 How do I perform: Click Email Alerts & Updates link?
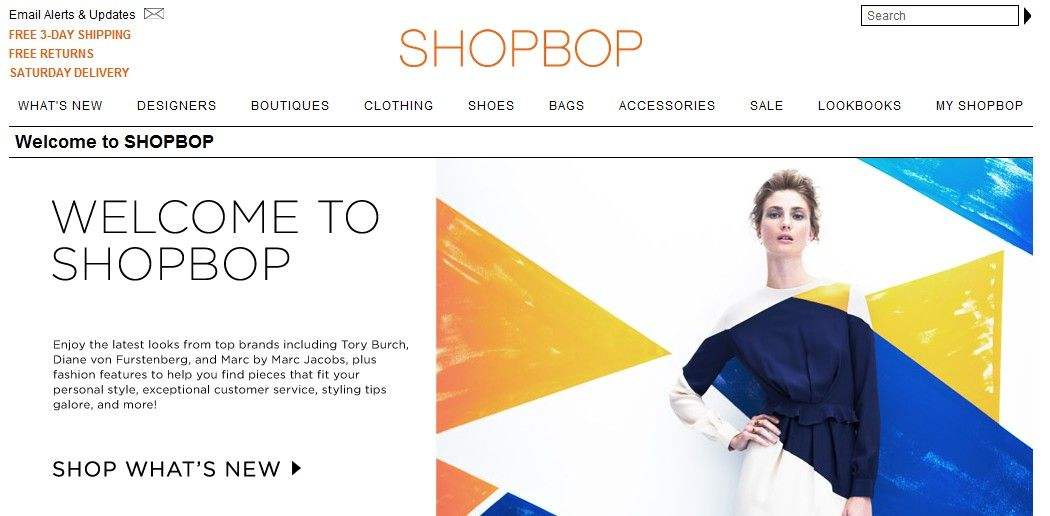point(72,14)
